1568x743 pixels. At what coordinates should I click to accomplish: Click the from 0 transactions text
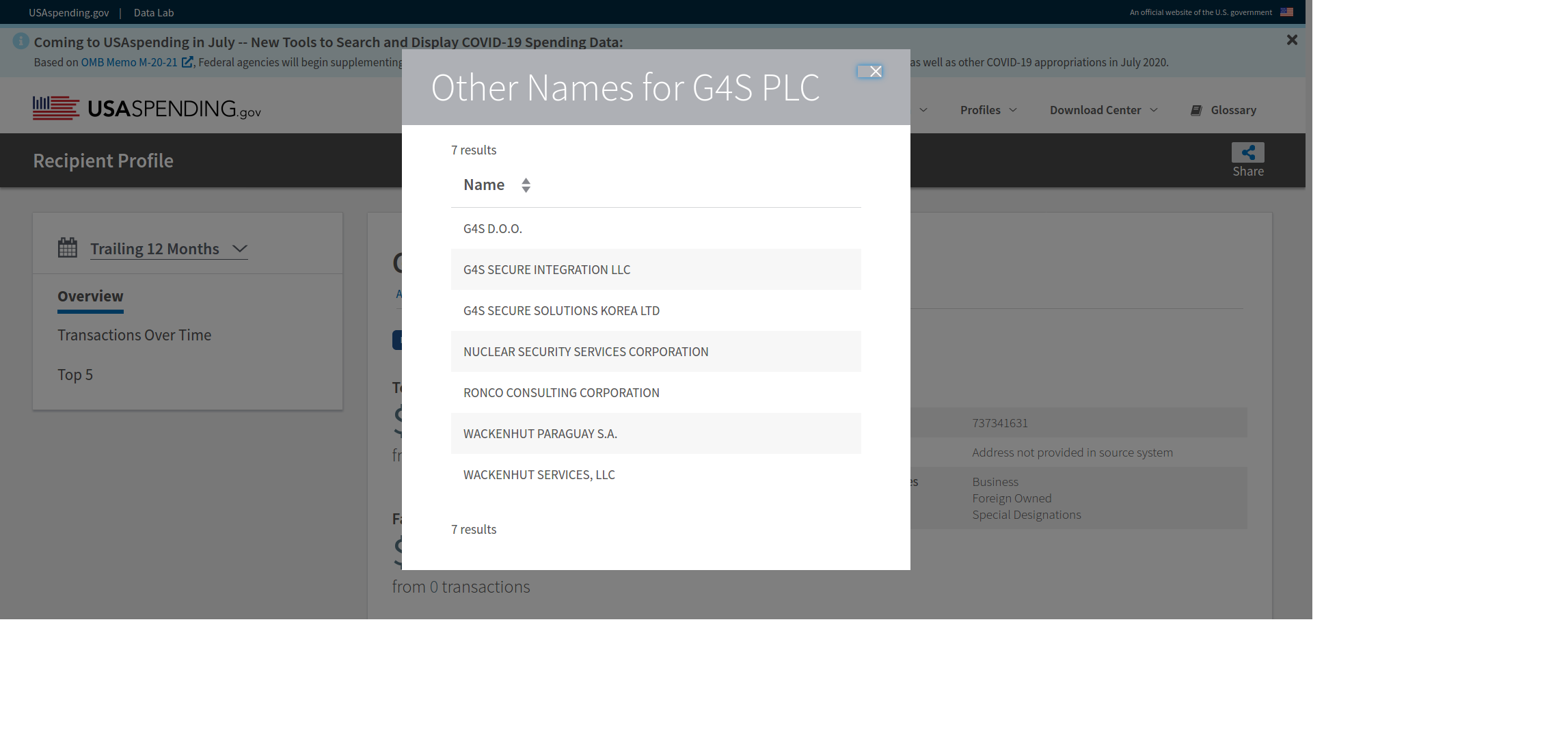(461, 586)
